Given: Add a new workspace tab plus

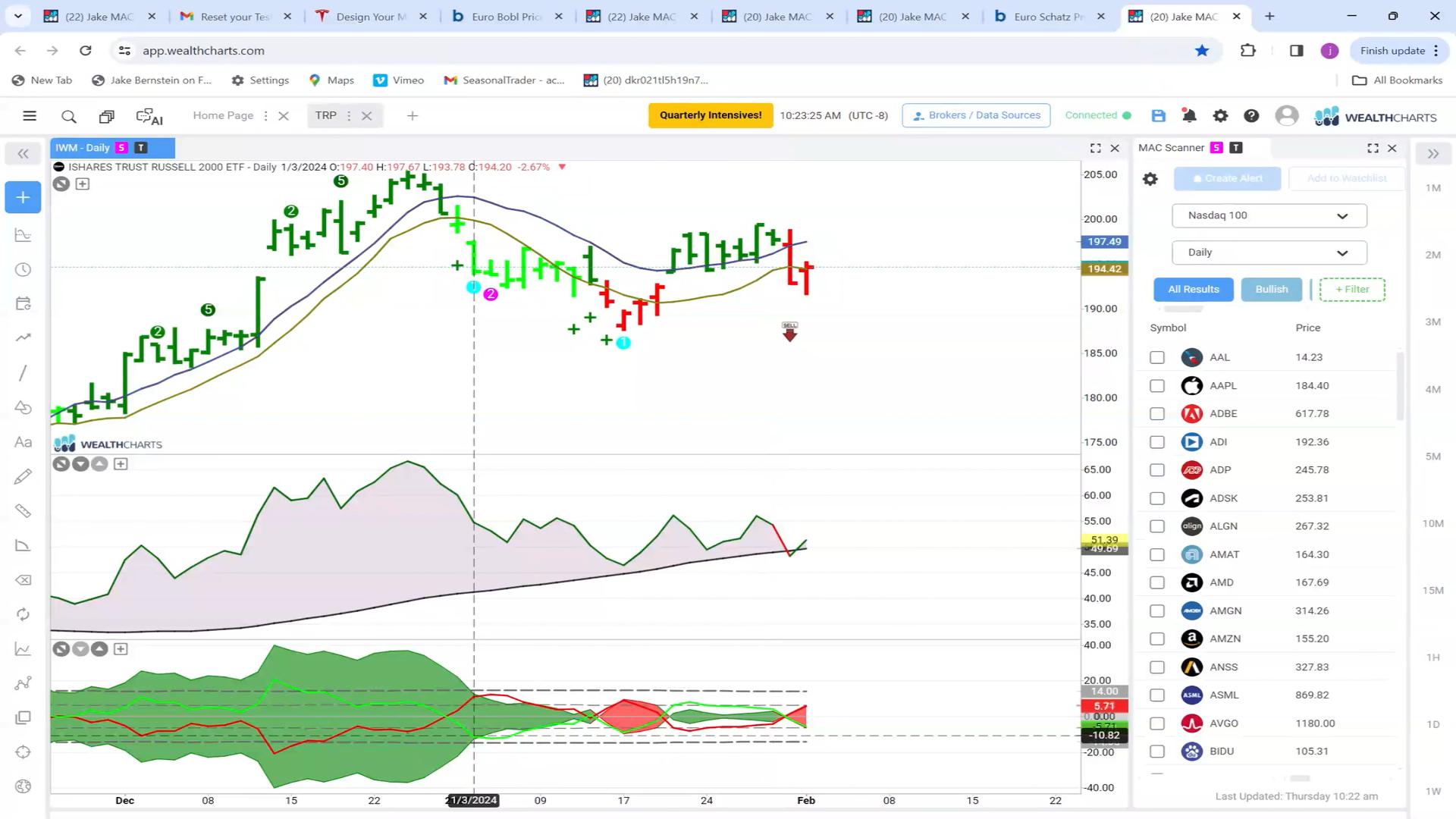Looking at the screenshot, I should click(413, 116).
